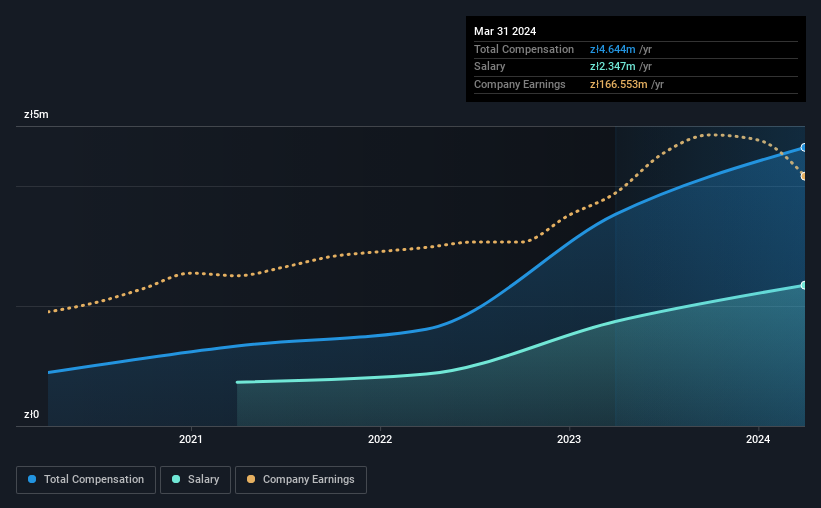Click the zł2.347m salary value
The image size is (821, 508).
(613, 67)
